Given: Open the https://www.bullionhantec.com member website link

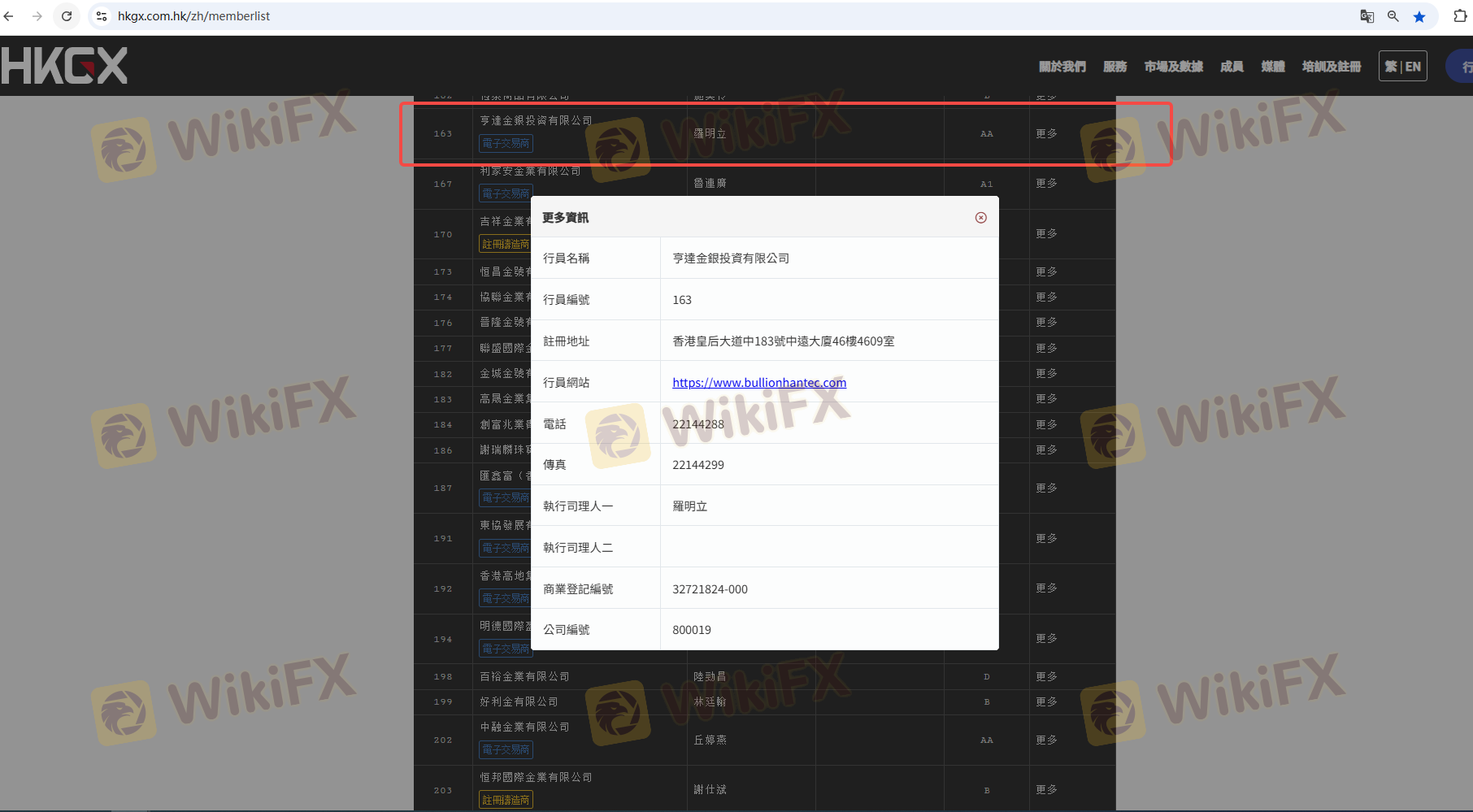Looking at the screenshot, I should click(x=759, y=382).
